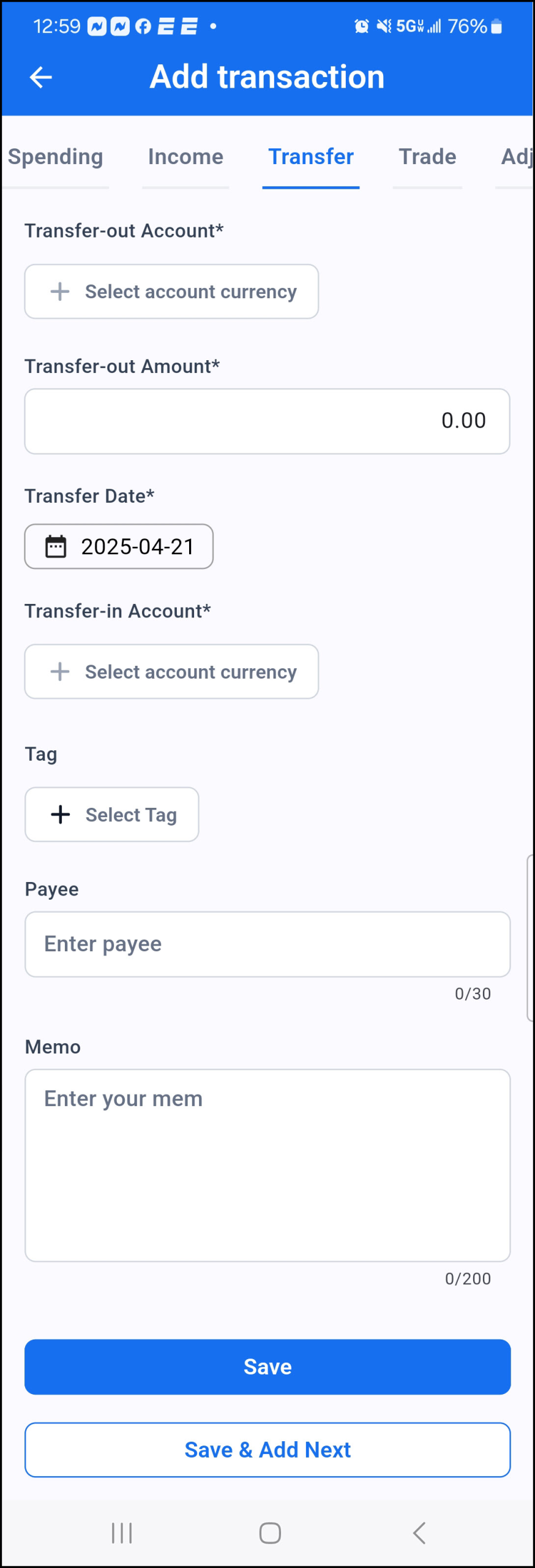The width and height of the screenshot is (535, 1568).
Task: Open the Select Tag picker
Action: tap(112, 815)
